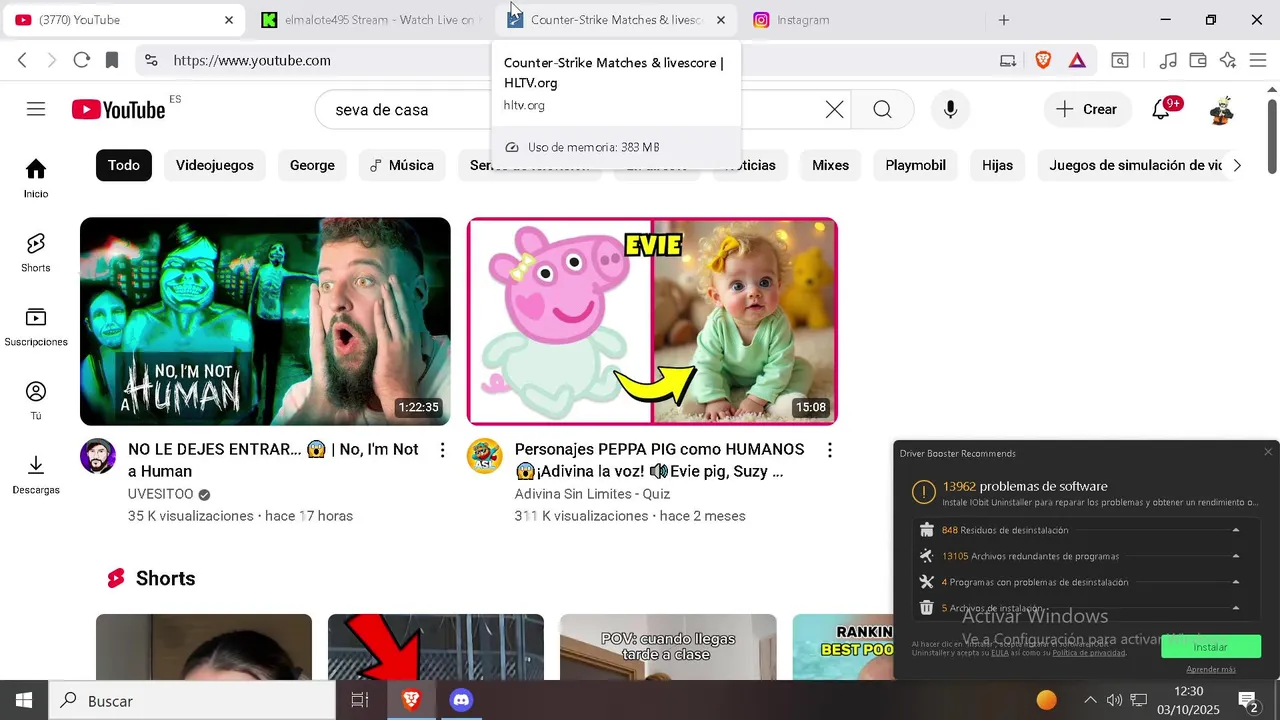Click Instalar in Driver Booster popup

click(x=1210, y=647)
